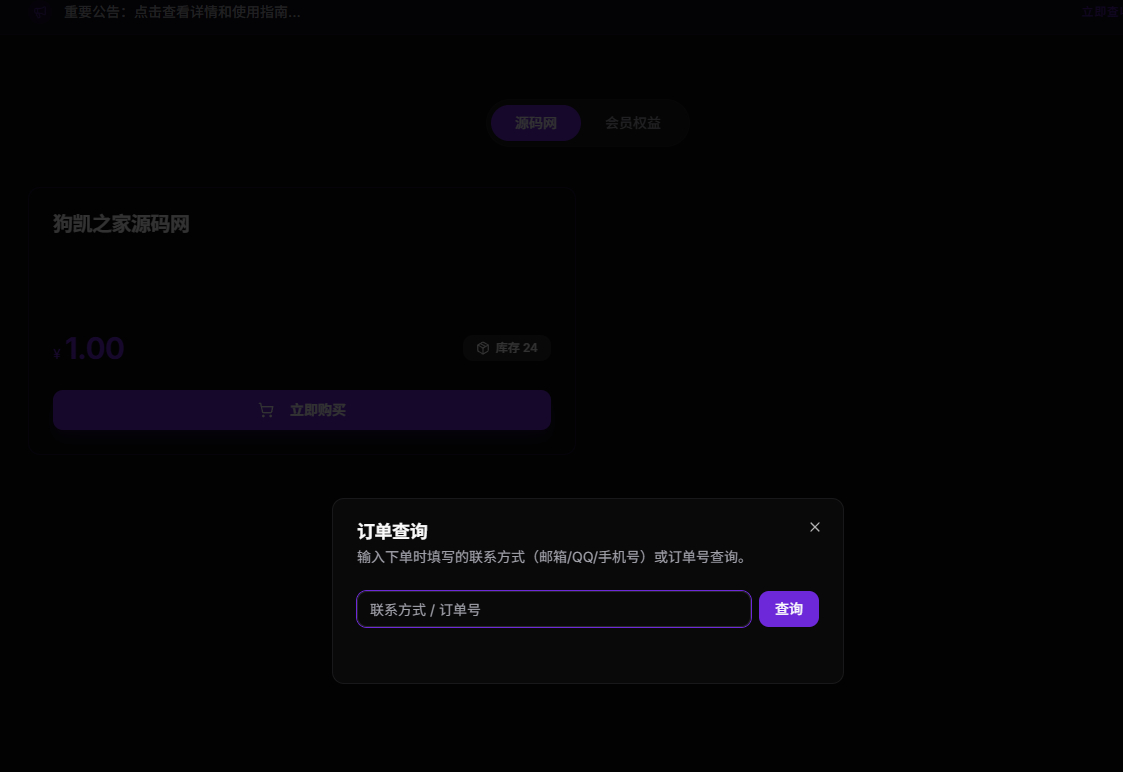Toggle the 源码网/会员权益 pill switcher
1123x772 pixels.
click(589, 122)
